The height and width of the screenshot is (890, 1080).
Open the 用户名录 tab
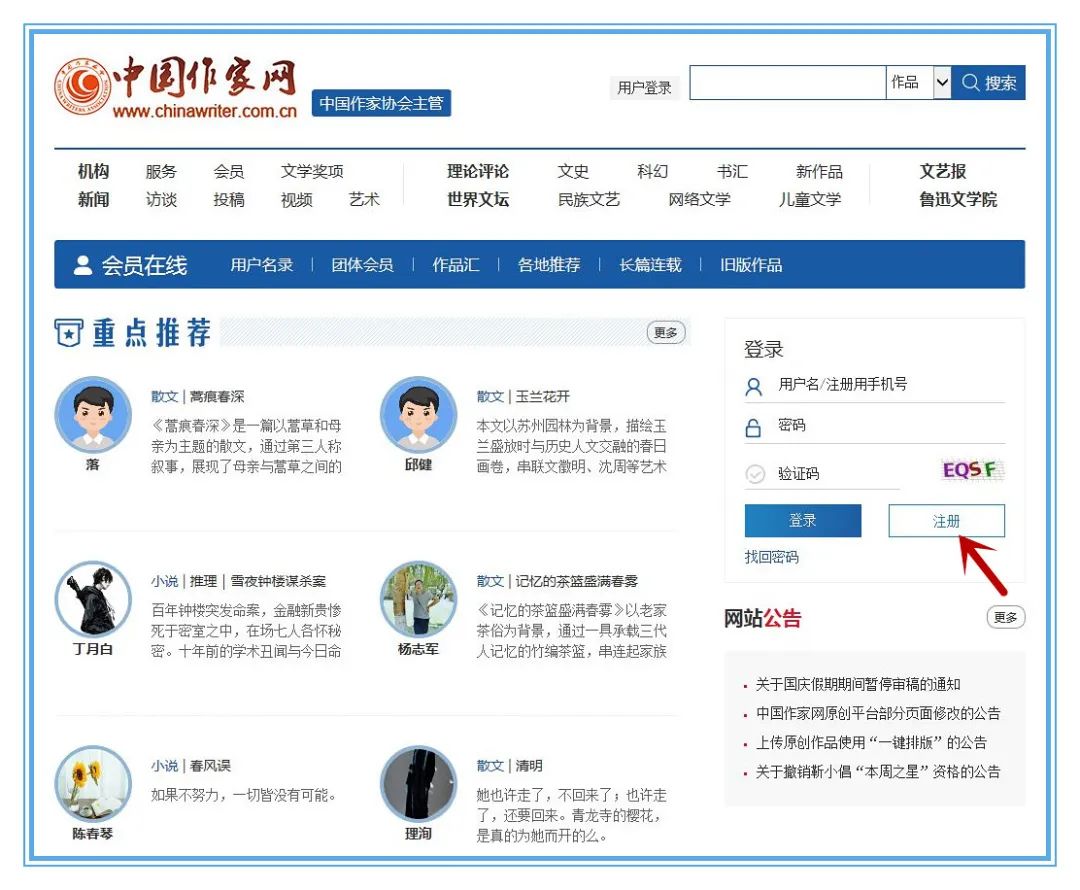[262, 265]
